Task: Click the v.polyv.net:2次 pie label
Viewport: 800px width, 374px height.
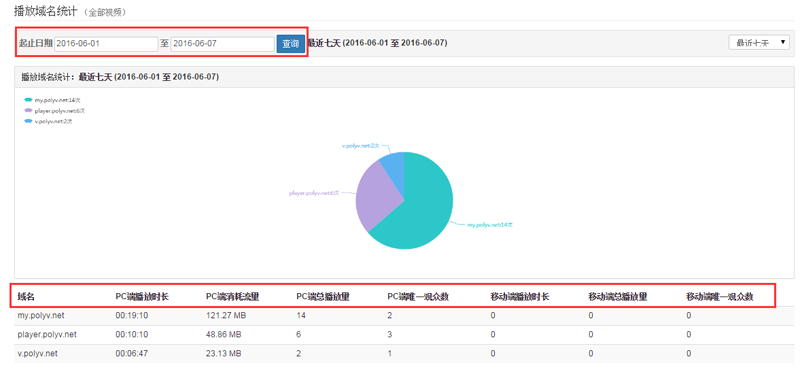Action: 361,146
